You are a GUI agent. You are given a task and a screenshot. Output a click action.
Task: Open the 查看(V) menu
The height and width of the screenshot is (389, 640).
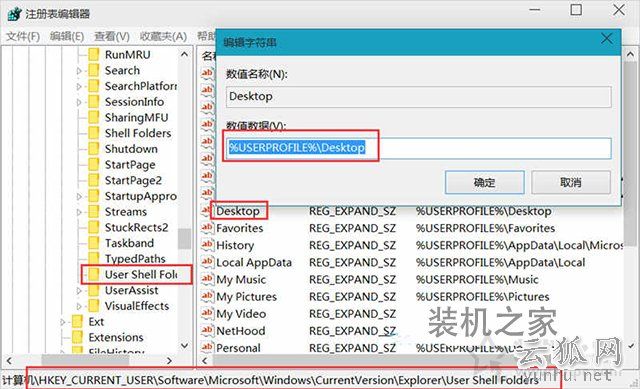click(112, 36)
